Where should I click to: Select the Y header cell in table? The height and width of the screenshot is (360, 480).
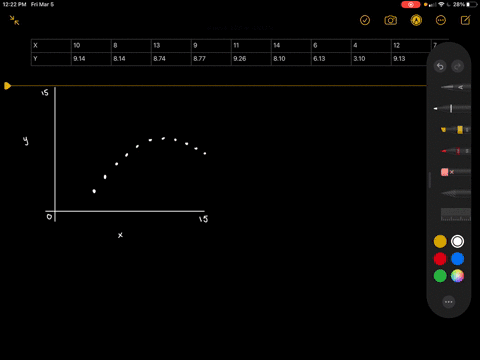pyautogui.click(x=51, y=59)
